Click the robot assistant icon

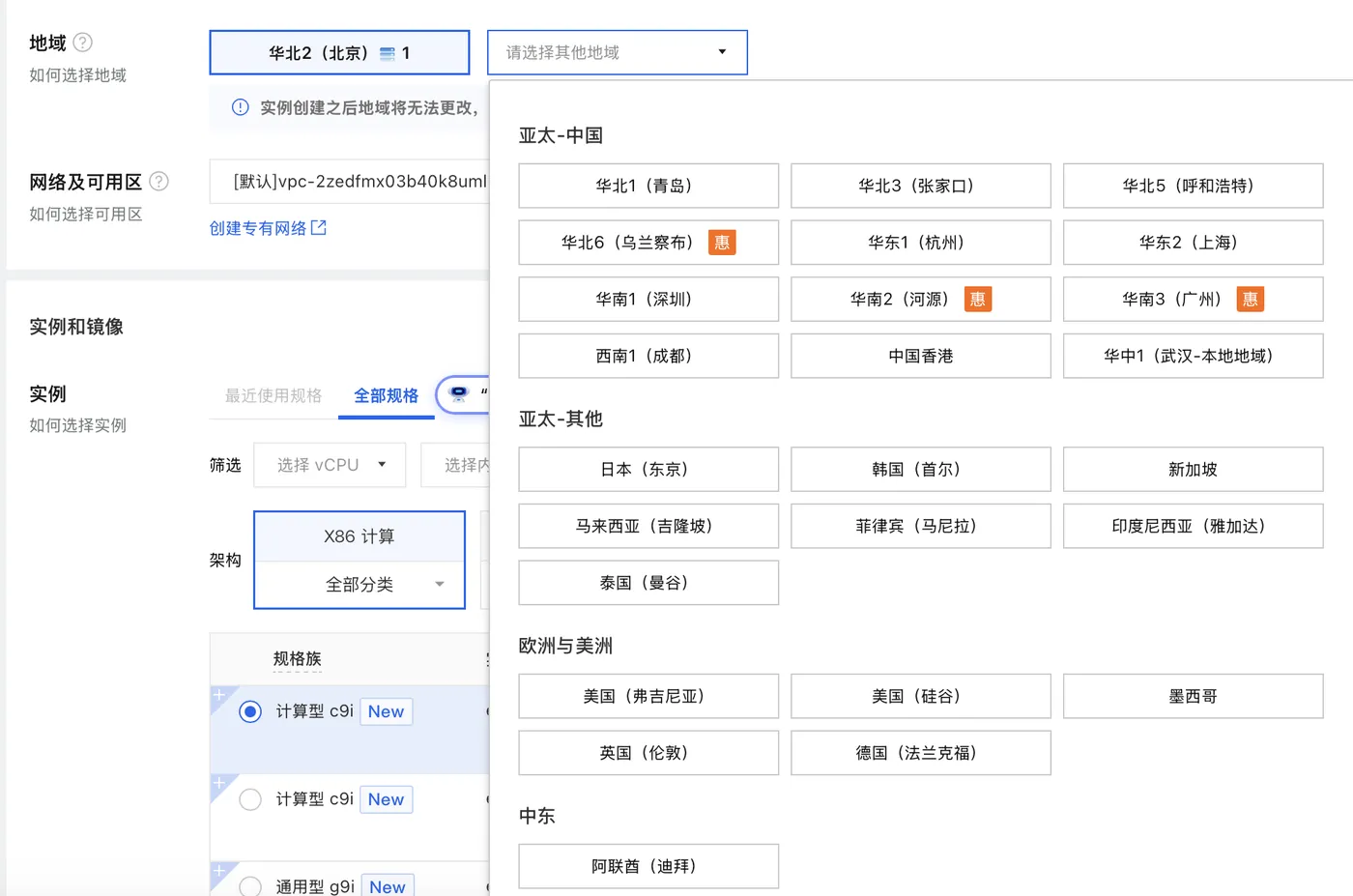459,394
